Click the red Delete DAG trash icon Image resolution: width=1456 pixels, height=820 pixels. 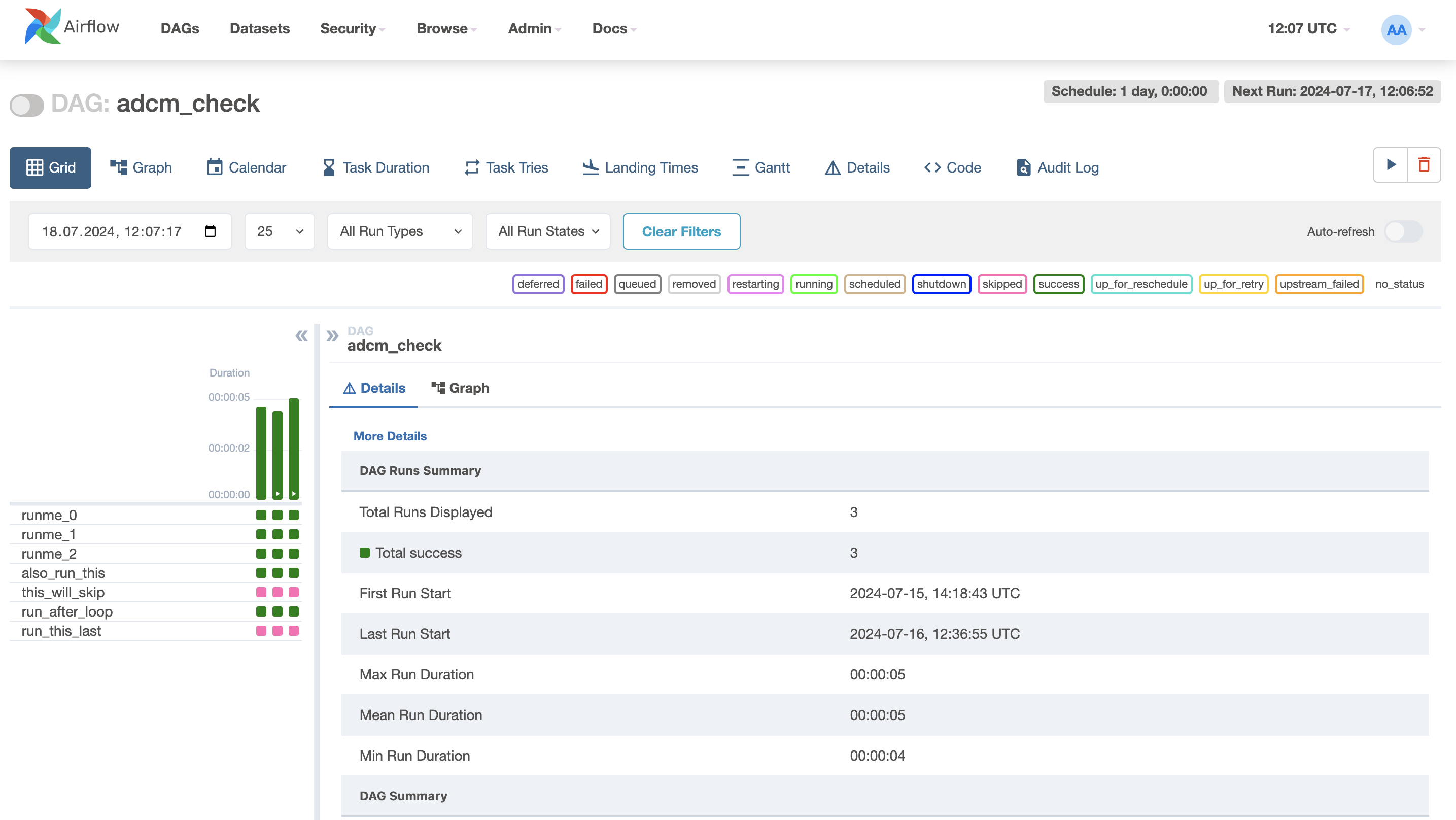point(1424,164)
